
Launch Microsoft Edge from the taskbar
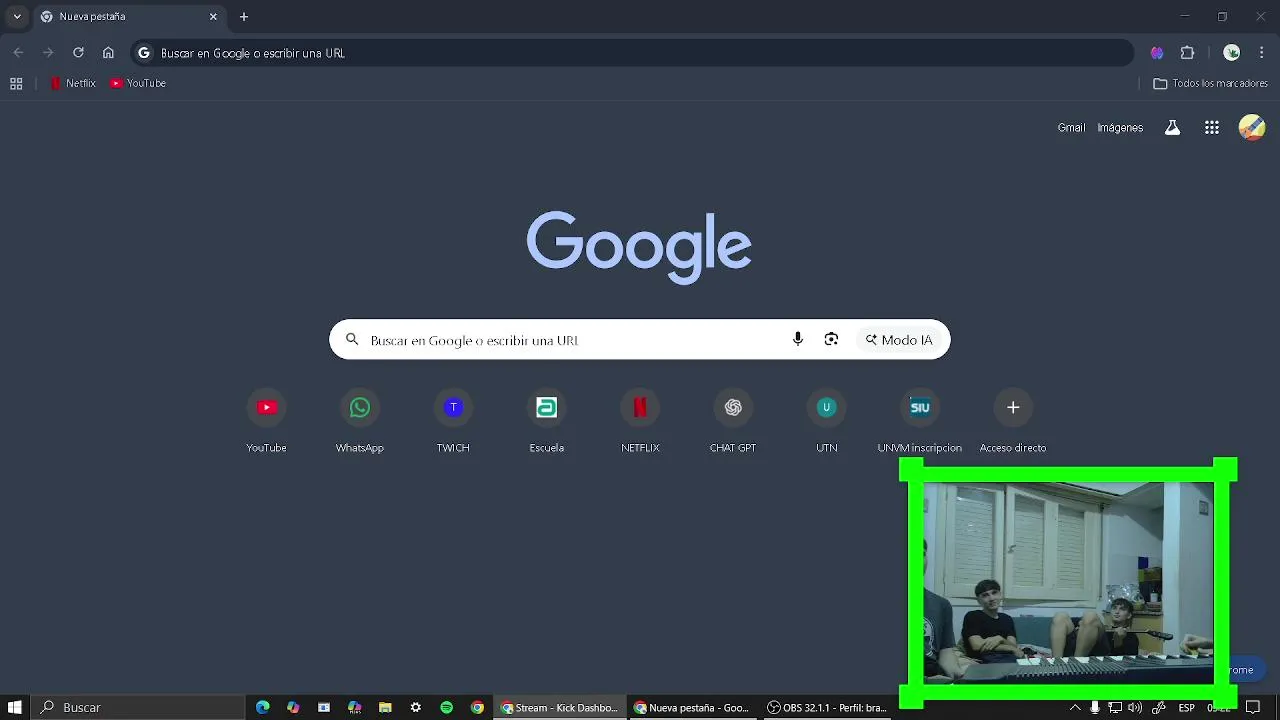[x=262, y=708]
